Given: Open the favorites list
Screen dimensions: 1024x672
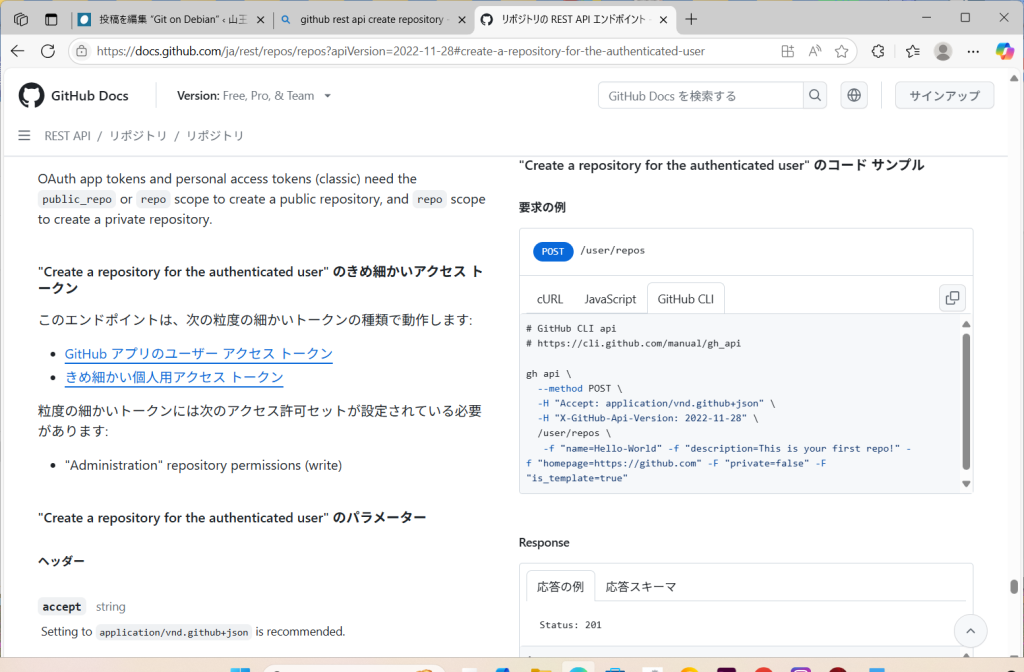Looking at the screenshot, I should click(x=912, y=51).
